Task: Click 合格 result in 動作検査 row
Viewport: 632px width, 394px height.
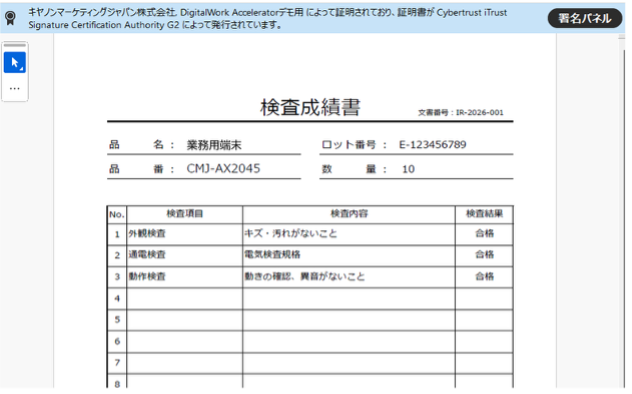Action: click(484, 277)
